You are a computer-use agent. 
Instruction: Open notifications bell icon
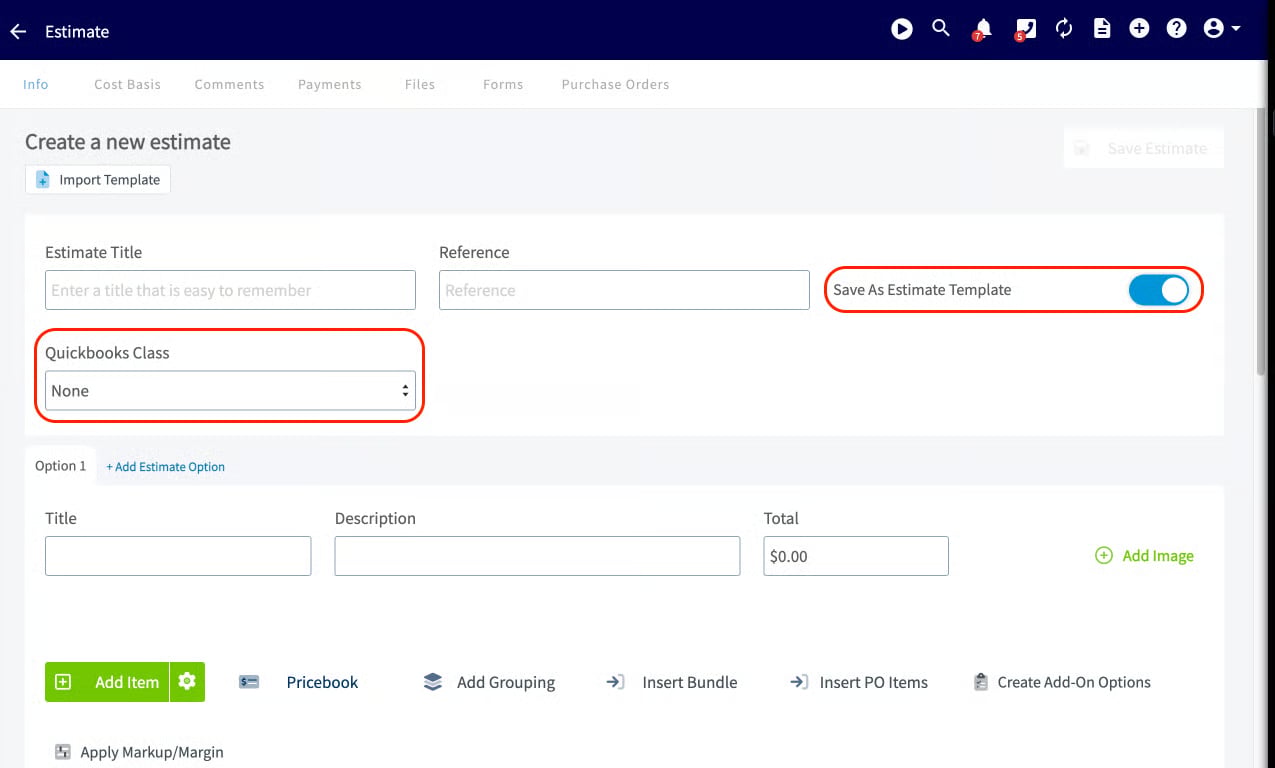coord(982,29)
